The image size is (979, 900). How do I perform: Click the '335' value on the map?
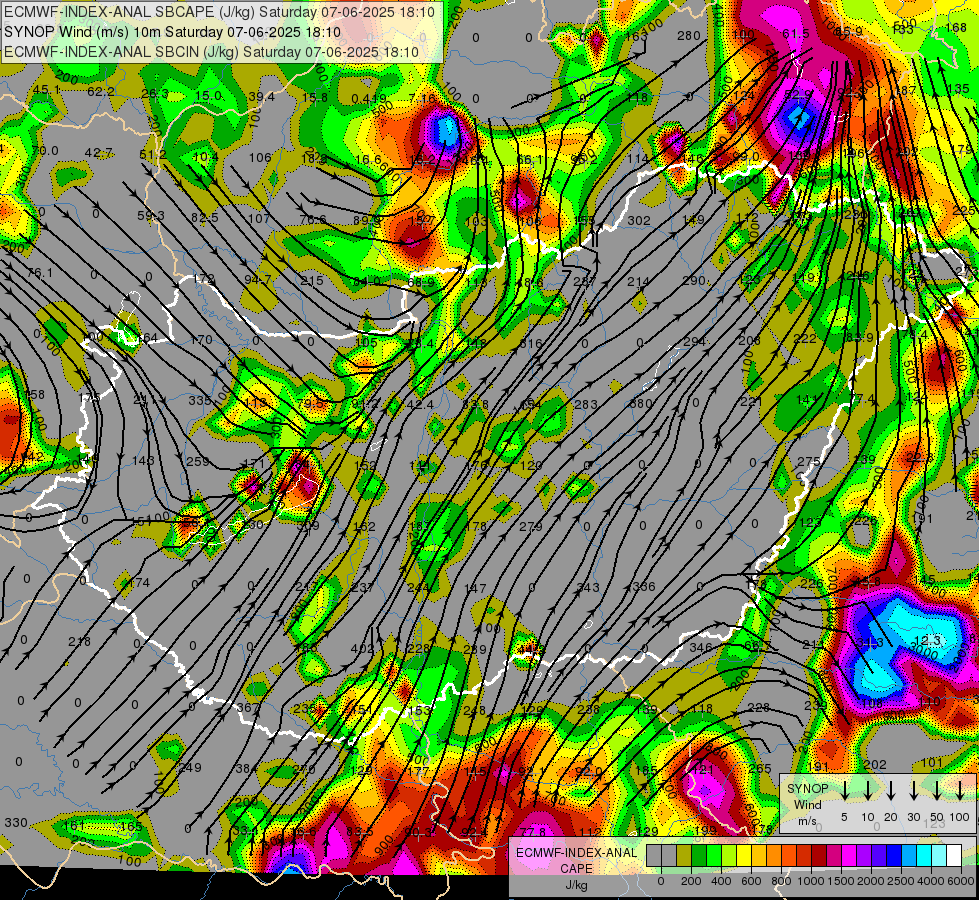point(199,400)
